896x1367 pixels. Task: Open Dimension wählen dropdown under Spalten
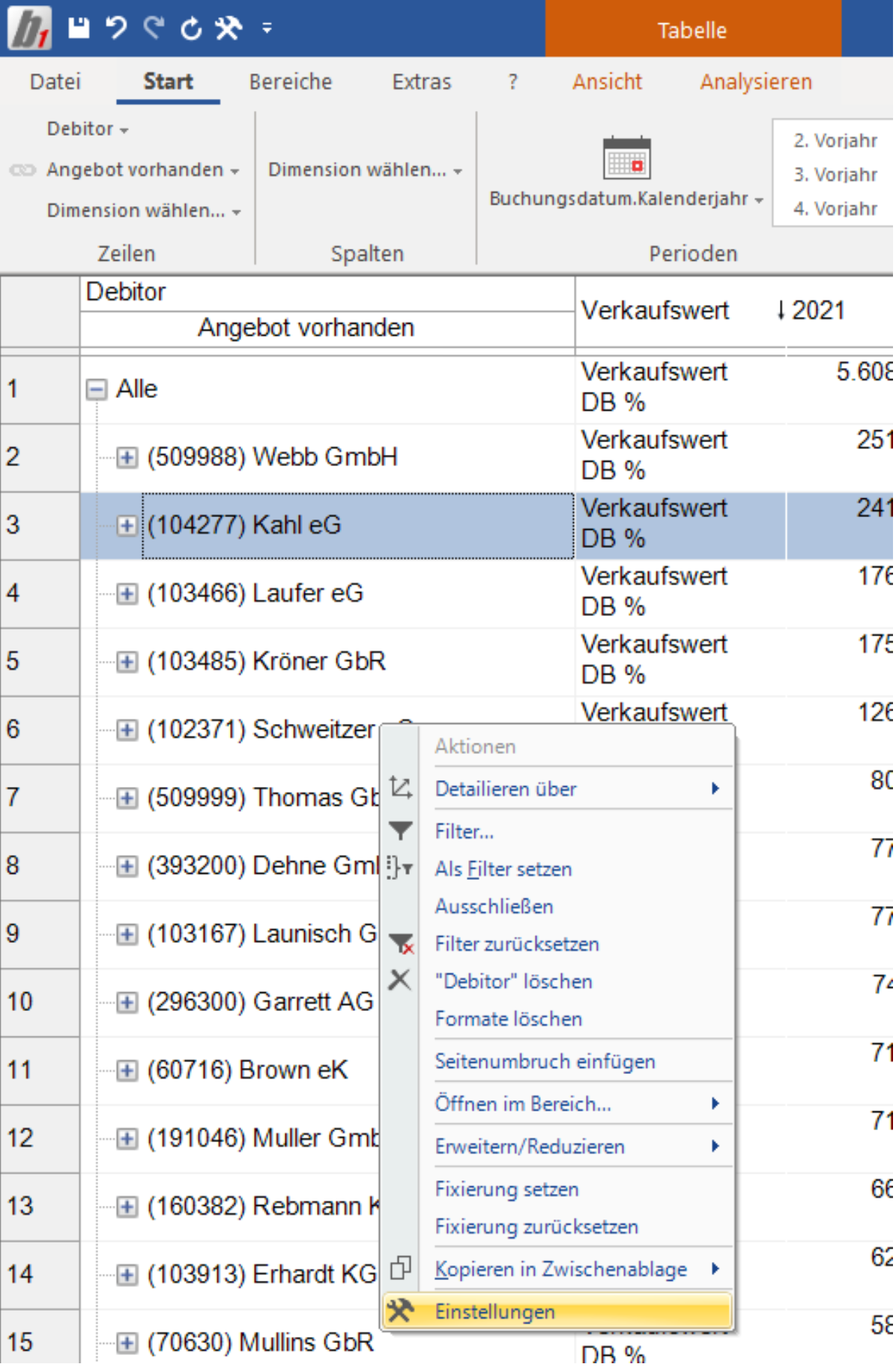click(365, 170)
